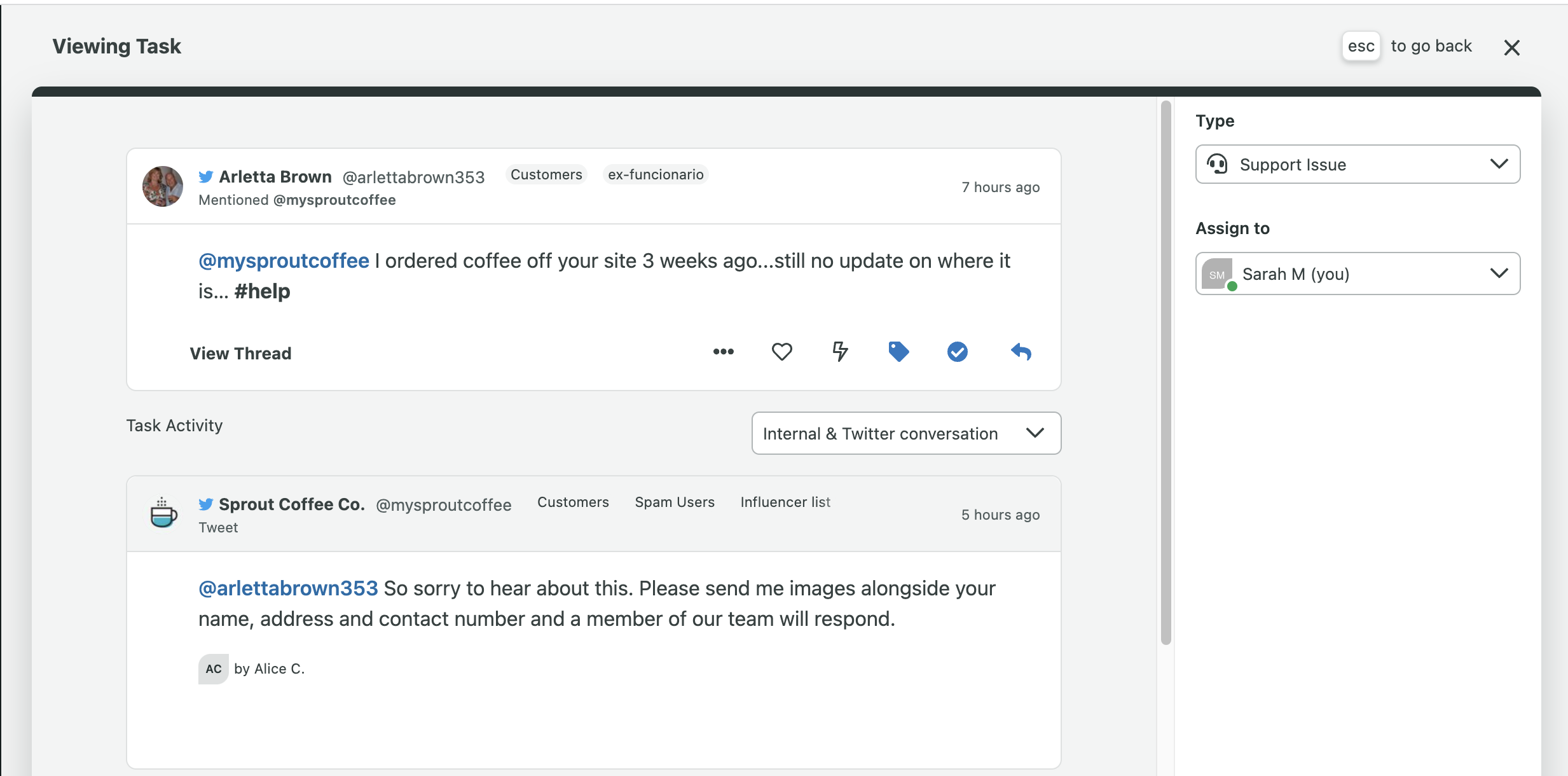Select the Spam Users tag
The image size is (1568, 776).
tap(675, 502)
